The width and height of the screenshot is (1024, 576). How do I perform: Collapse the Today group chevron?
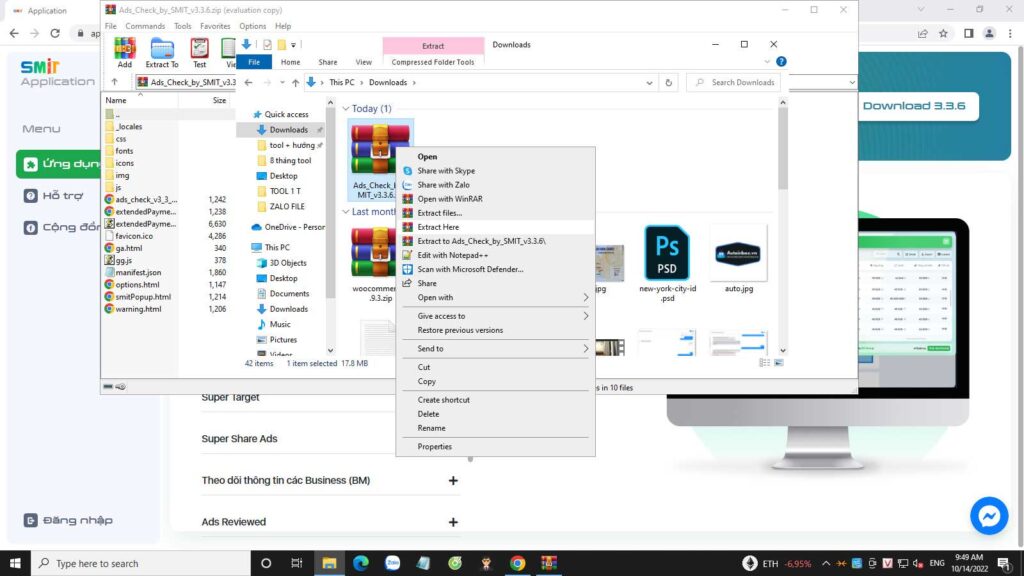pos(346,109)
